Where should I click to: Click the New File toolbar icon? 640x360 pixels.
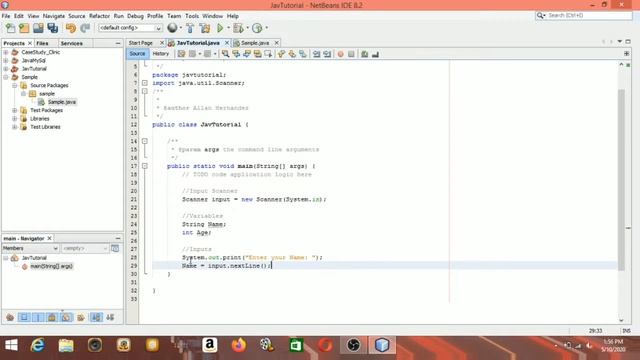click(x=10, y=28)
